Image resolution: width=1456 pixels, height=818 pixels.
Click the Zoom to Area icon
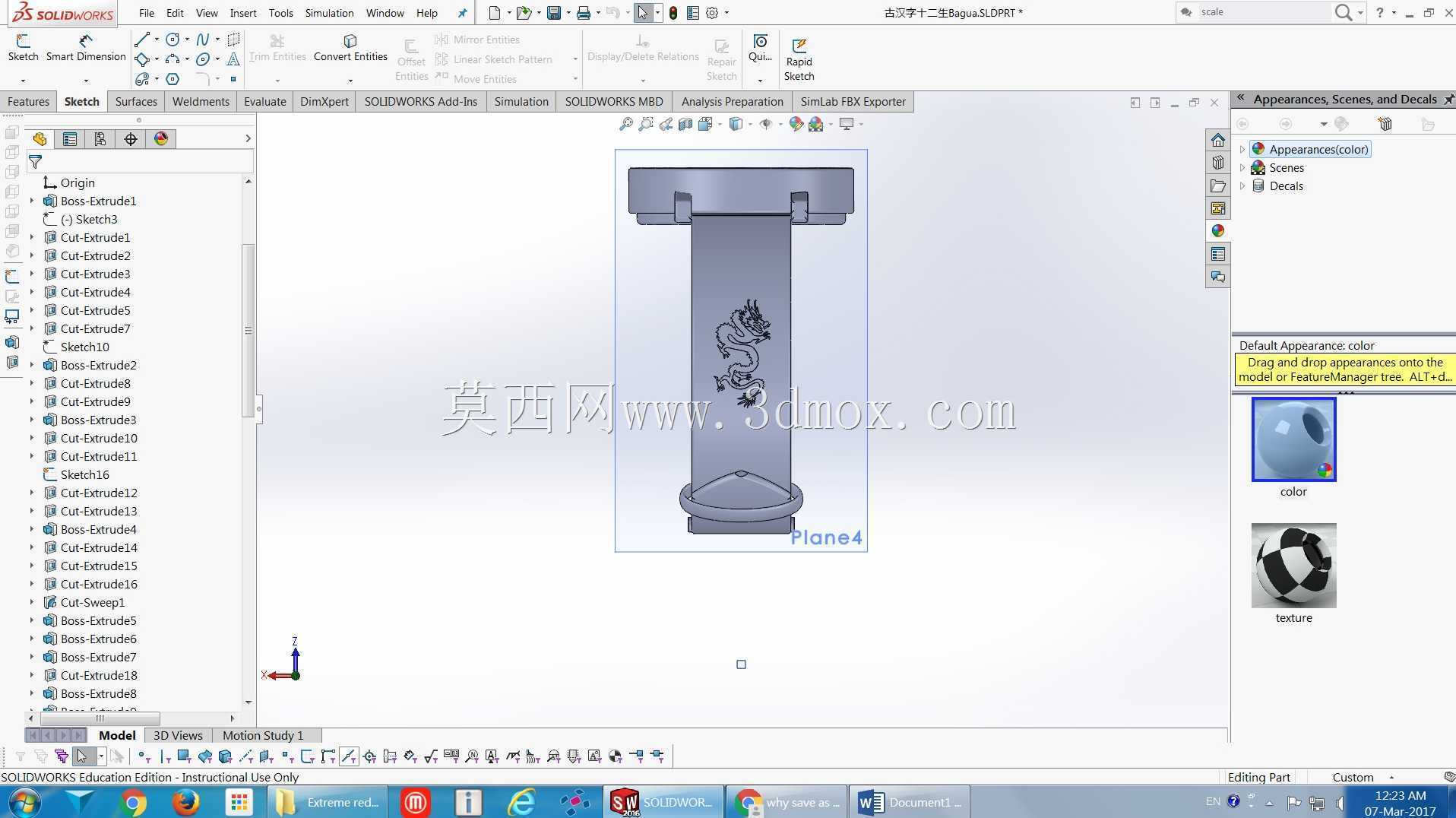(646, 124)
